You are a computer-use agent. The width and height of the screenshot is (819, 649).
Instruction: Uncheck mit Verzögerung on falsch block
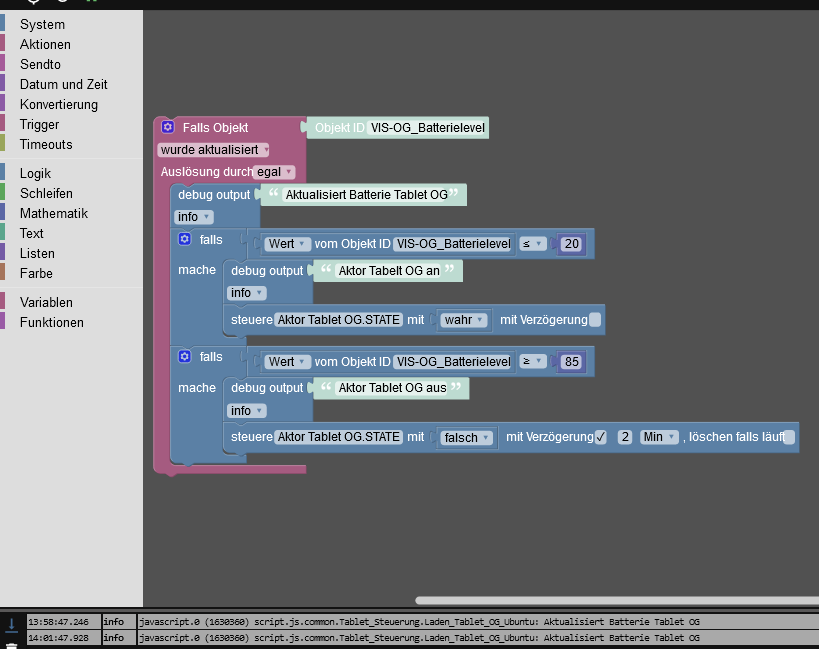click(601, 437)
